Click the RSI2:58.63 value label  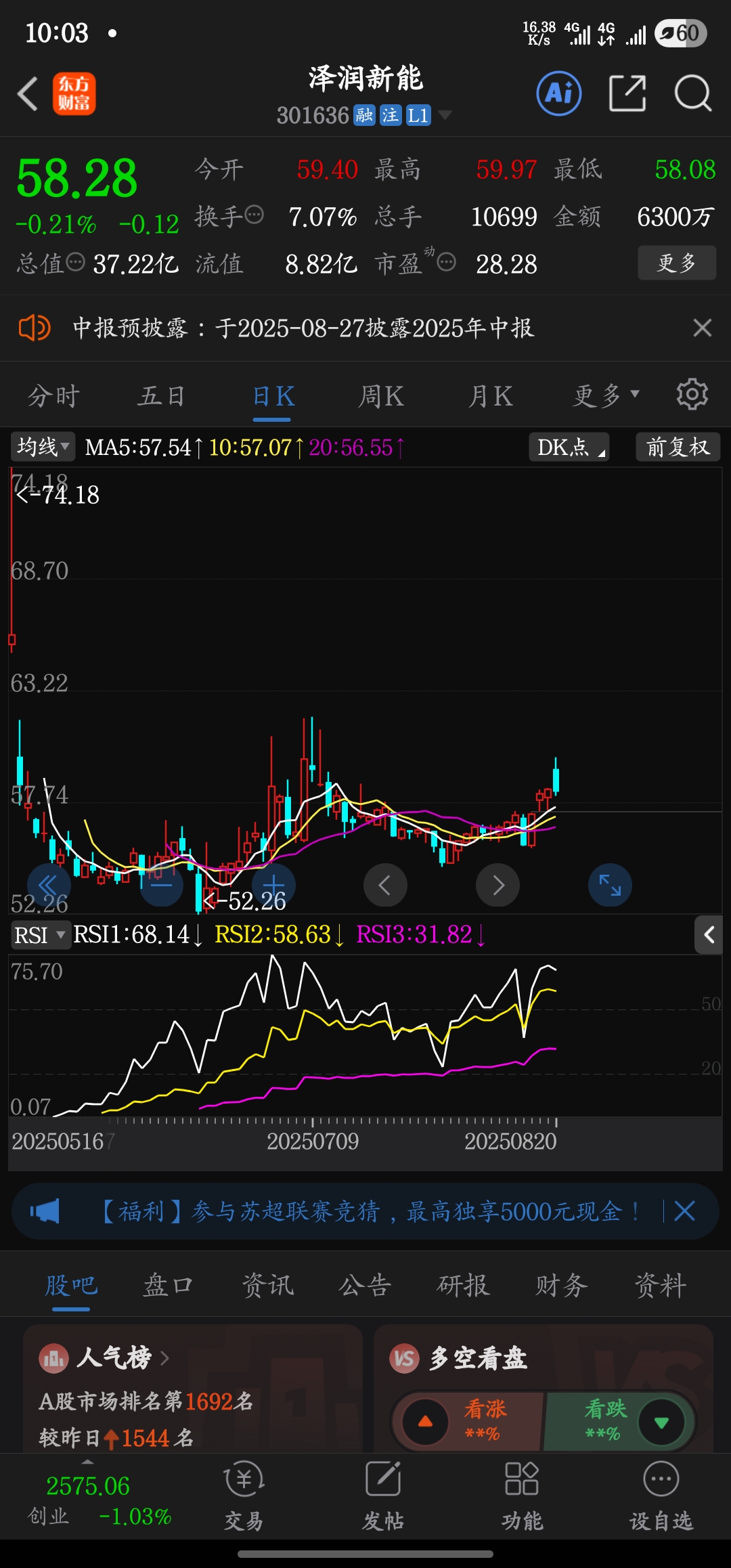click(279, 935)
